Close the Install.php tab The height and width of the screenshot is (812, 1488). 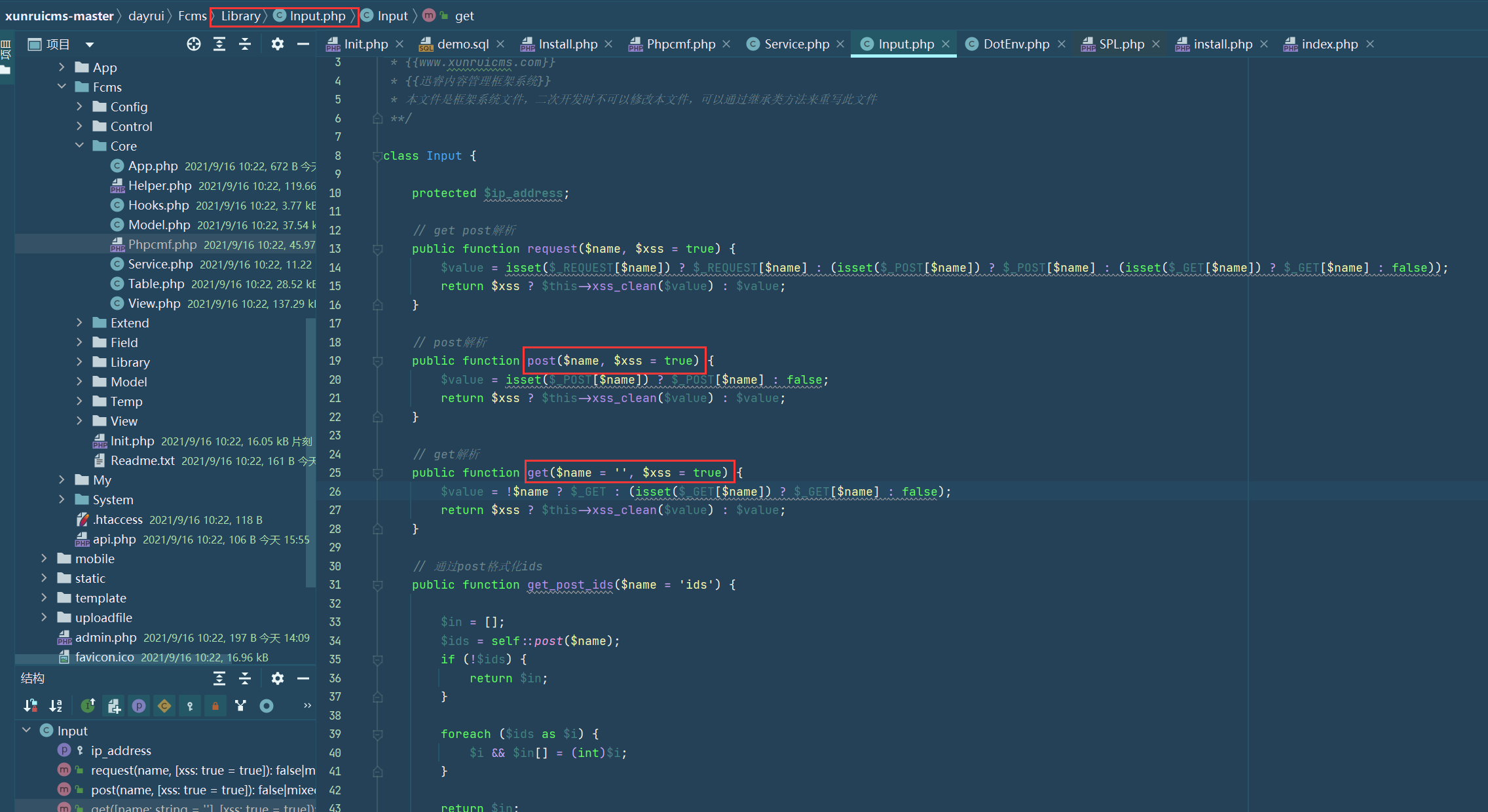608,44
